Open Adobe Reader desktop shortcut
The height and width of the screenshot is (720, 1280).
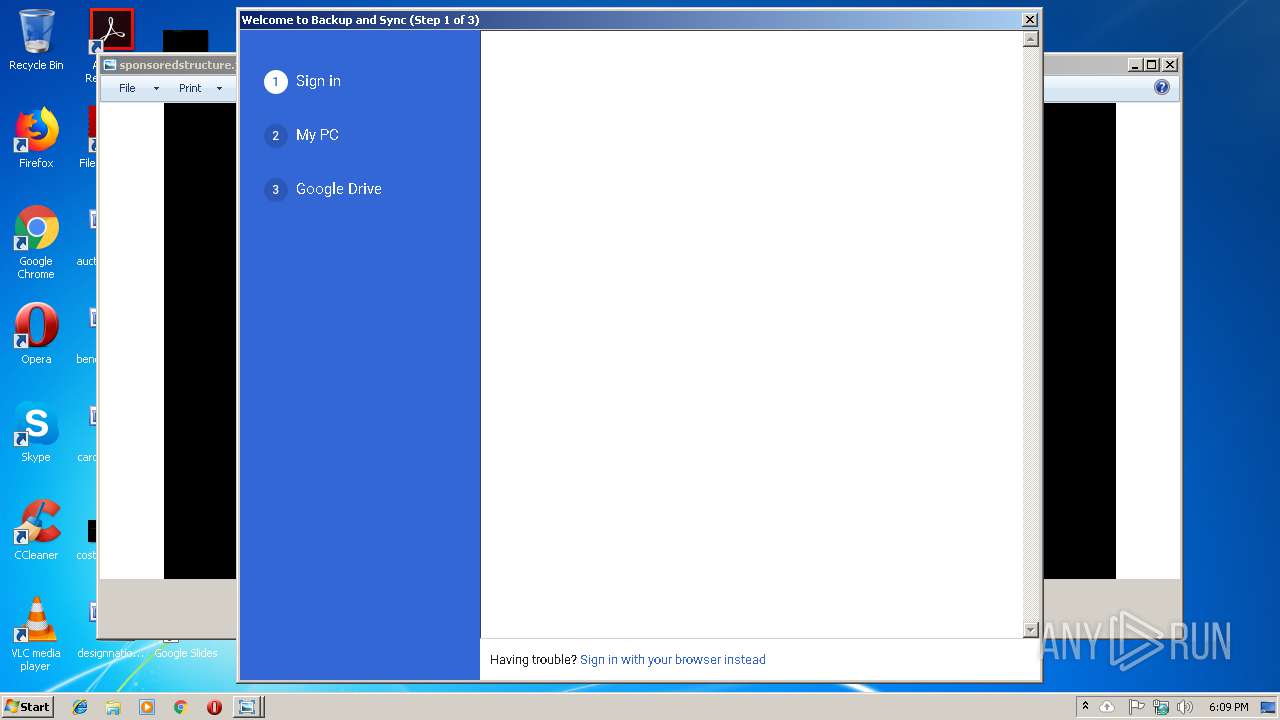point(111,32)
